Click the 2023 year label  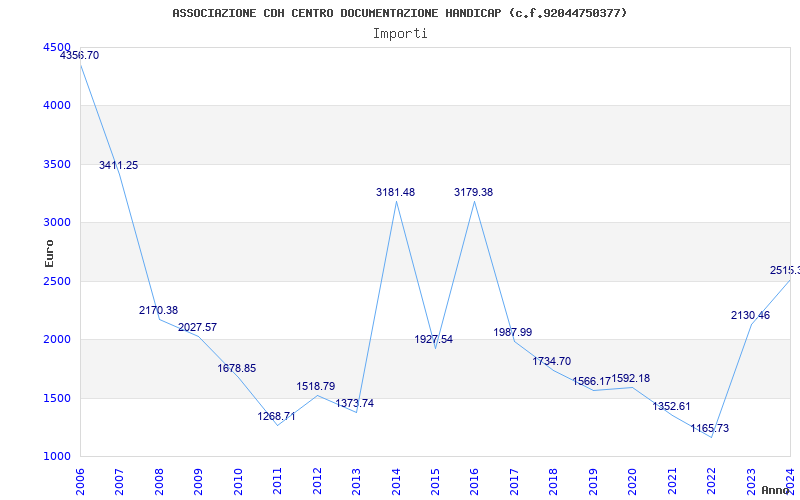[751, 481]
